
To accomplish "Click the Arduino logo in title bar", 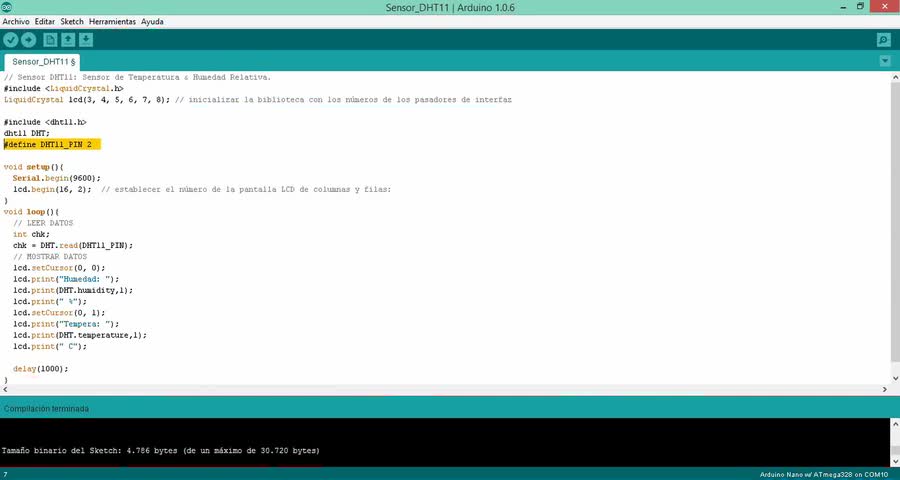I will [x=7, y=7].
